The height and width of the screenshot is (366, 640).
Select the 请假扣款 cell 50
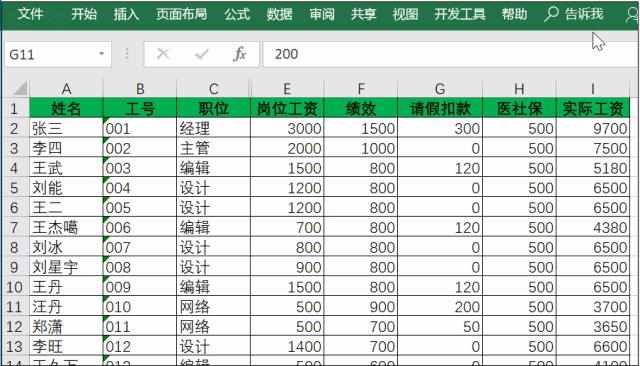[x=440, y=326]
